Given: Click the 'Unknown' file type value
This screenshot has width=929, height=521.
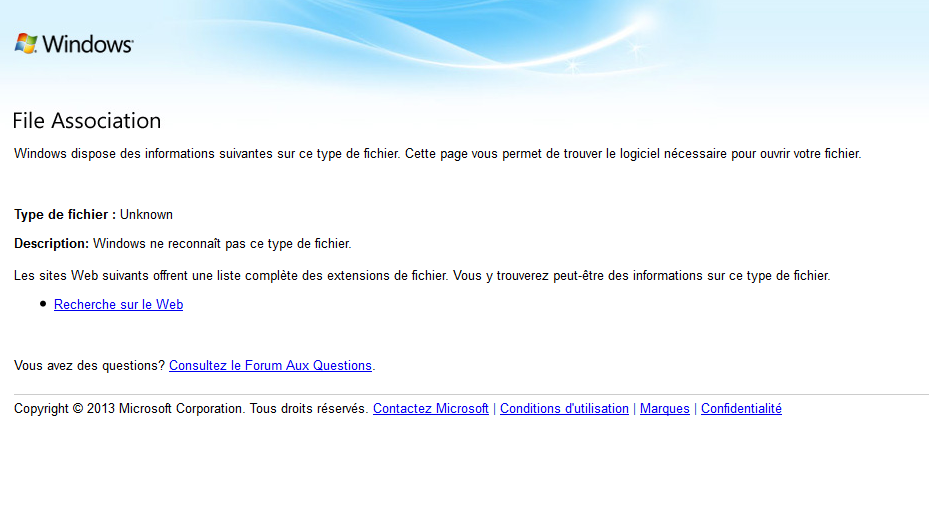Looking at the screenshot, I should coord(146,215).
